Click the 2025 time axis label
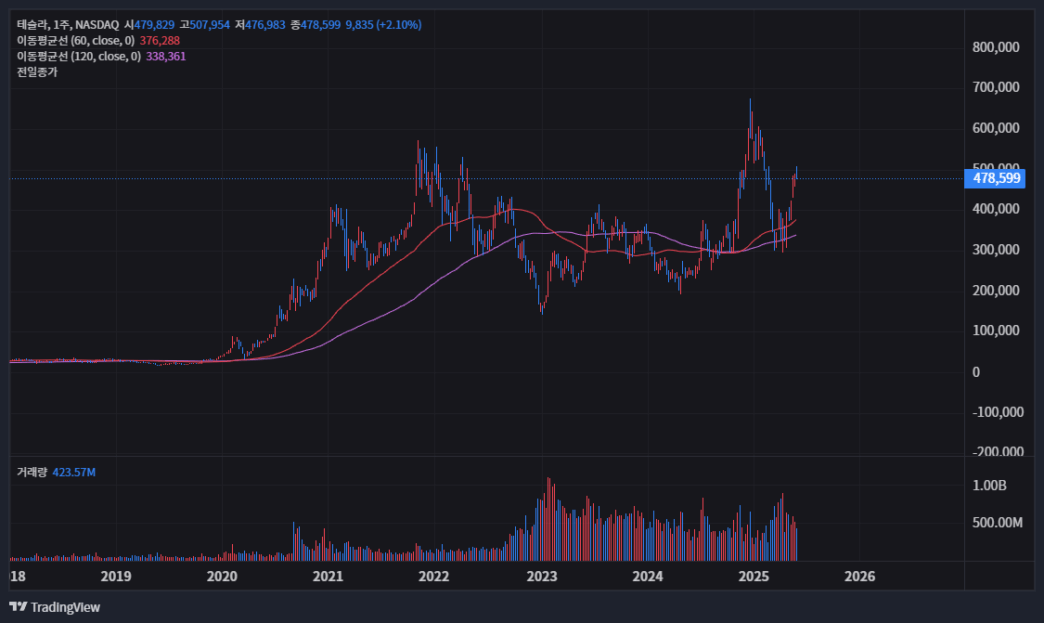The image size is (1044, 623). 754,576
